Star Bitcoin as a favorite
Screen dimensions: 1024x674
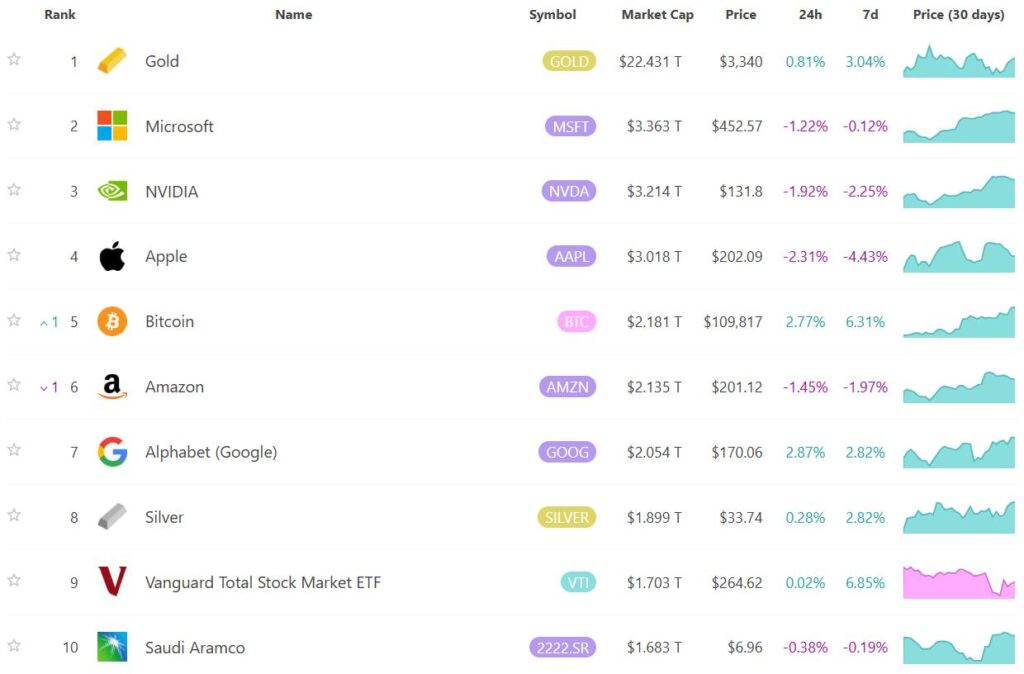click(x=14, y=321)
